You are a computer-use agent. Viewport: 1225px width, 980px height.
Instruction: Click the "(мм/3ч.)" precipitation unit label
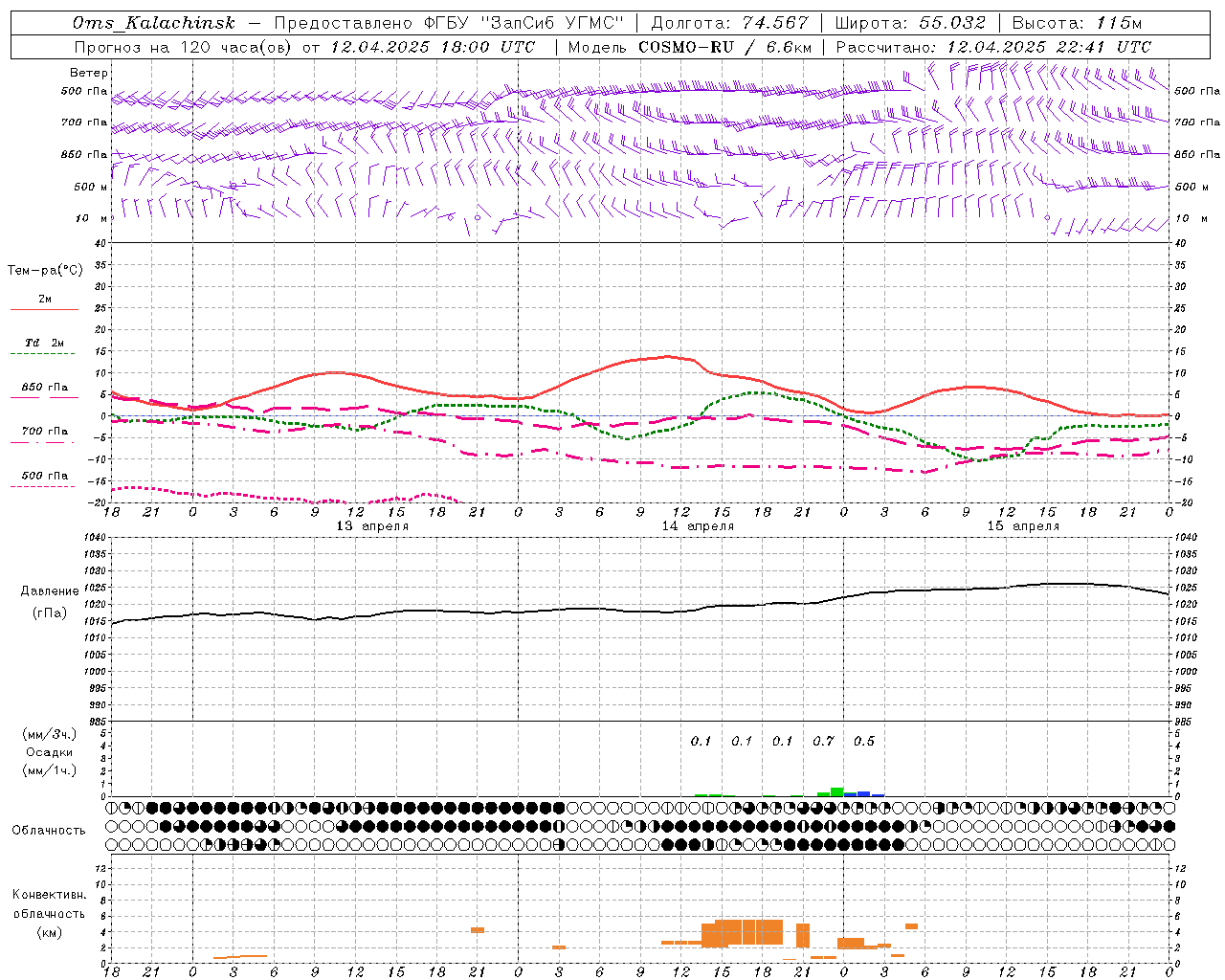coord(50,734)
